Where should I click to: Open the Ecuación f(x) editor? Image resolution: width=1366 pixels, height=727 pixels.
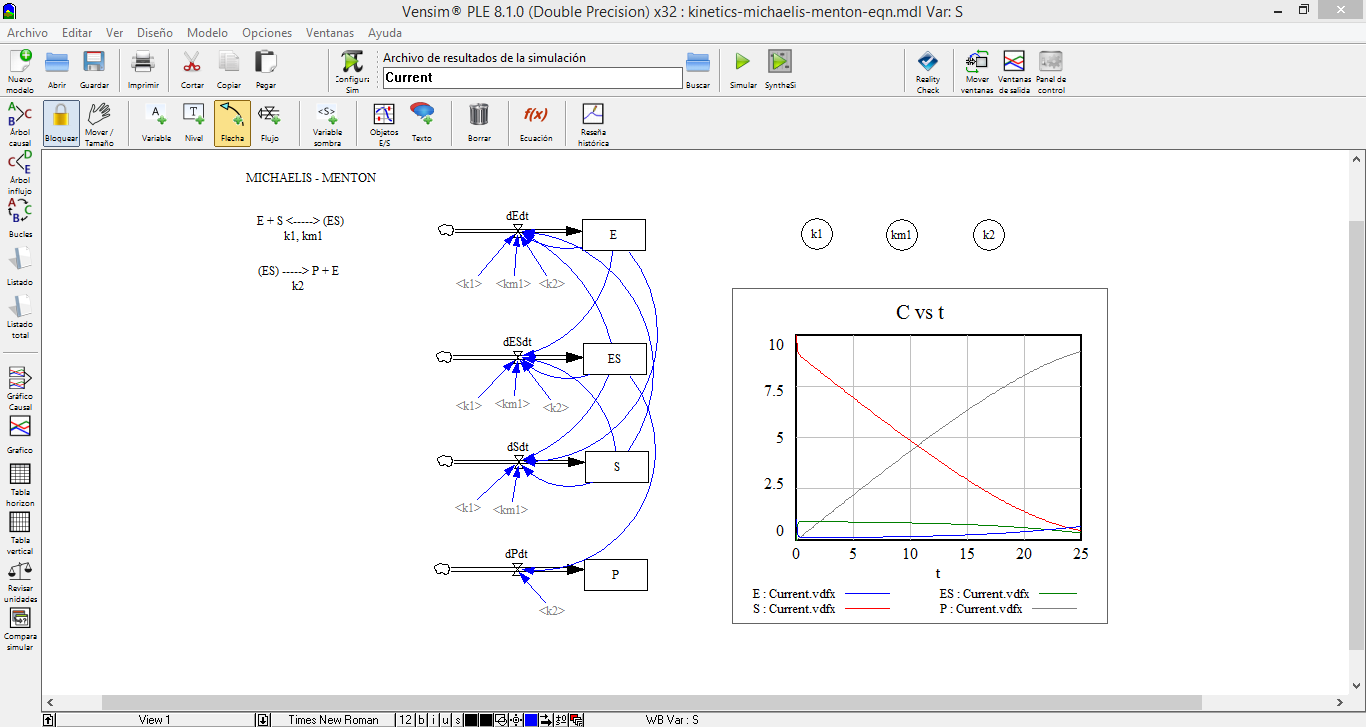[x=536, y=123]
